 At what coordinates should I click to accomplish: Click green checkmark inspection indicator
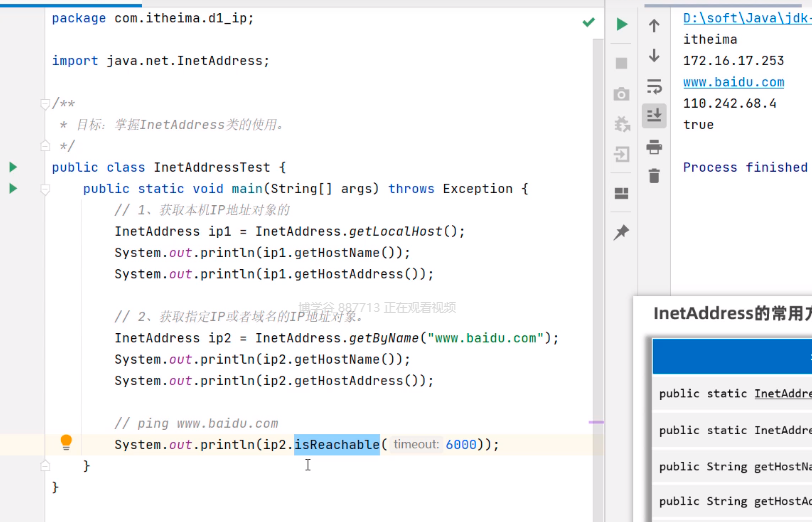588,22
